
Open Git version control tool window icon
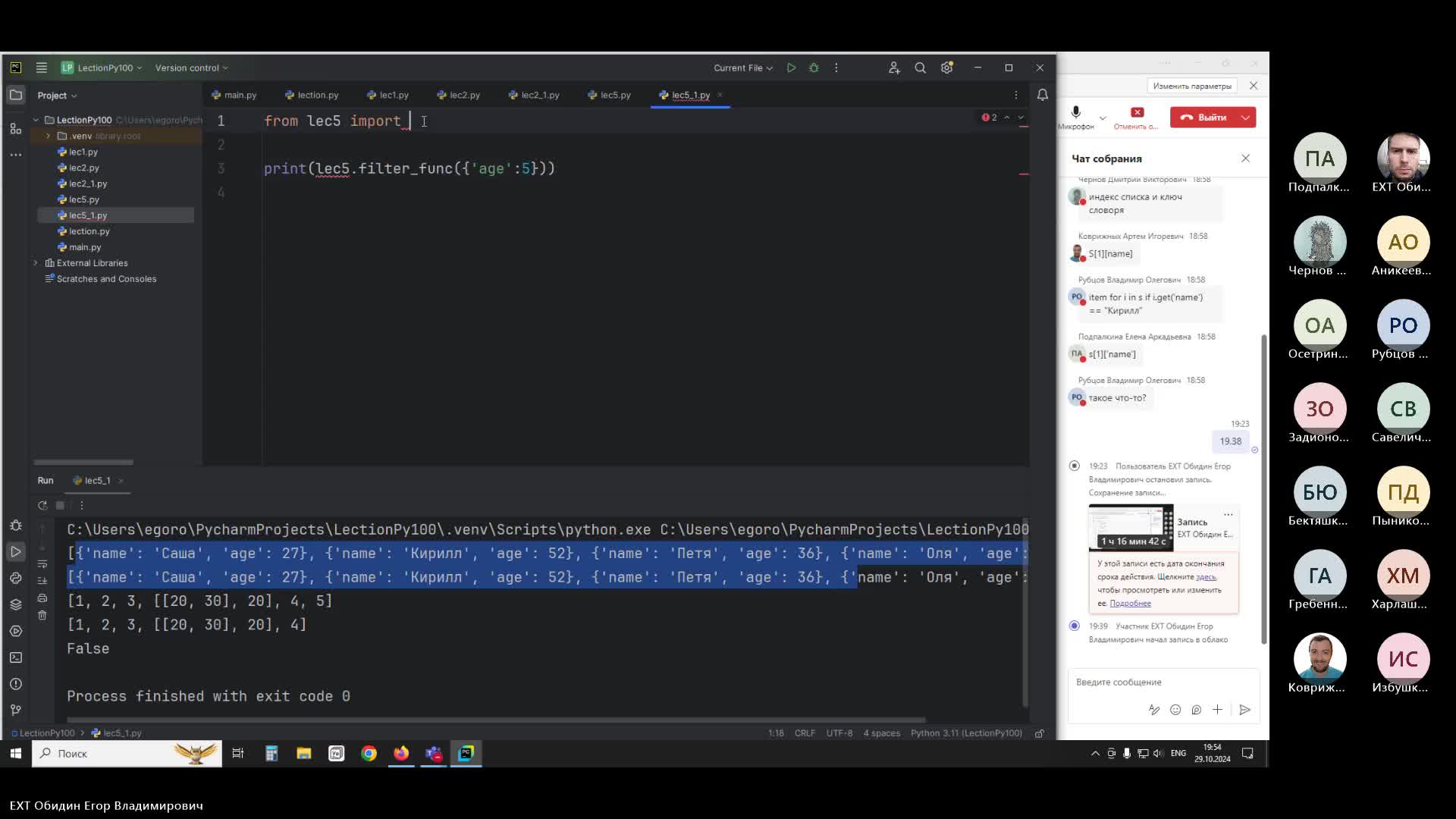click(x=16, y=711)
